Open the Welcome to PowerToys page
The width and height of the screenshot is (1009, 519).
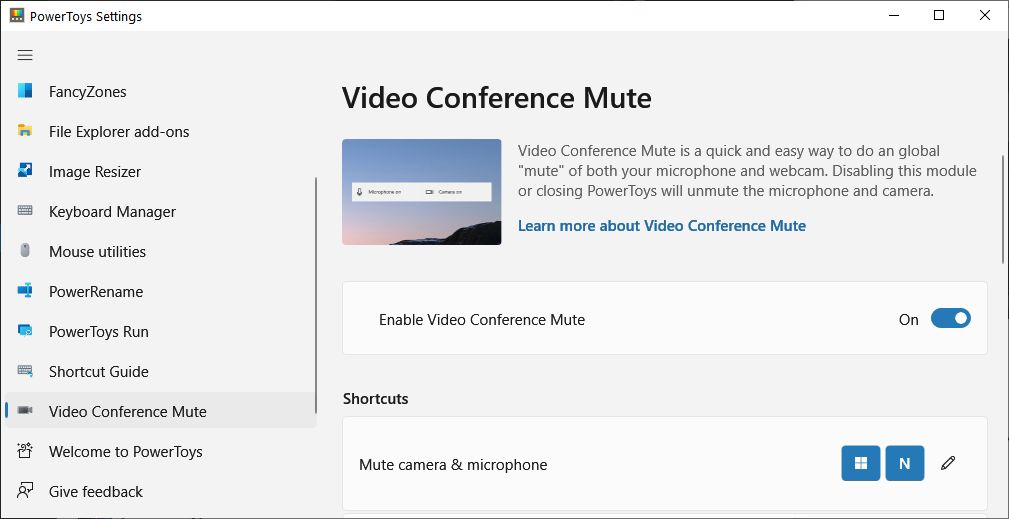point(125,452)
